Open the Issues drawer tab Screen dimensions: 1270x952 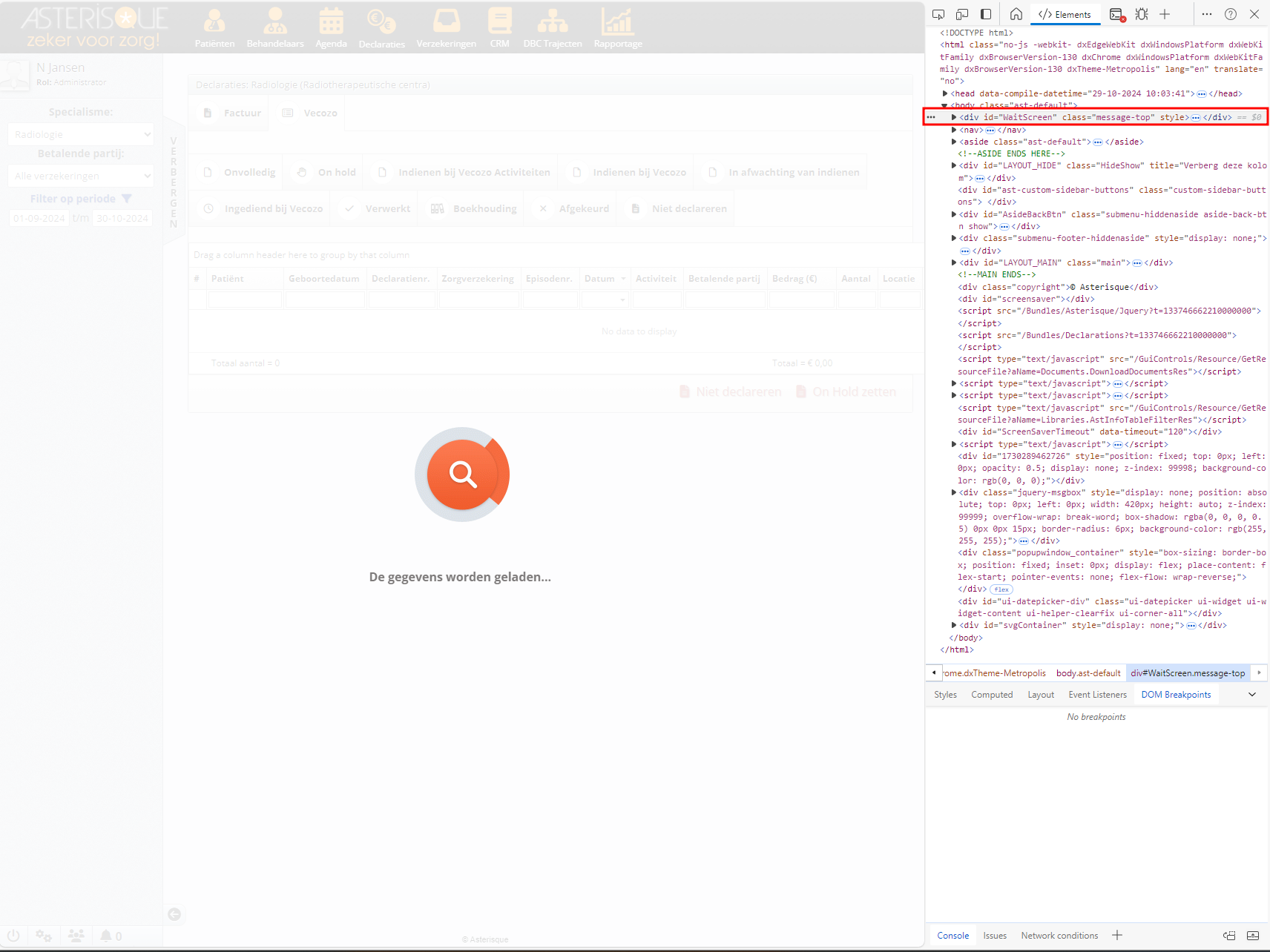coord(995,936)
